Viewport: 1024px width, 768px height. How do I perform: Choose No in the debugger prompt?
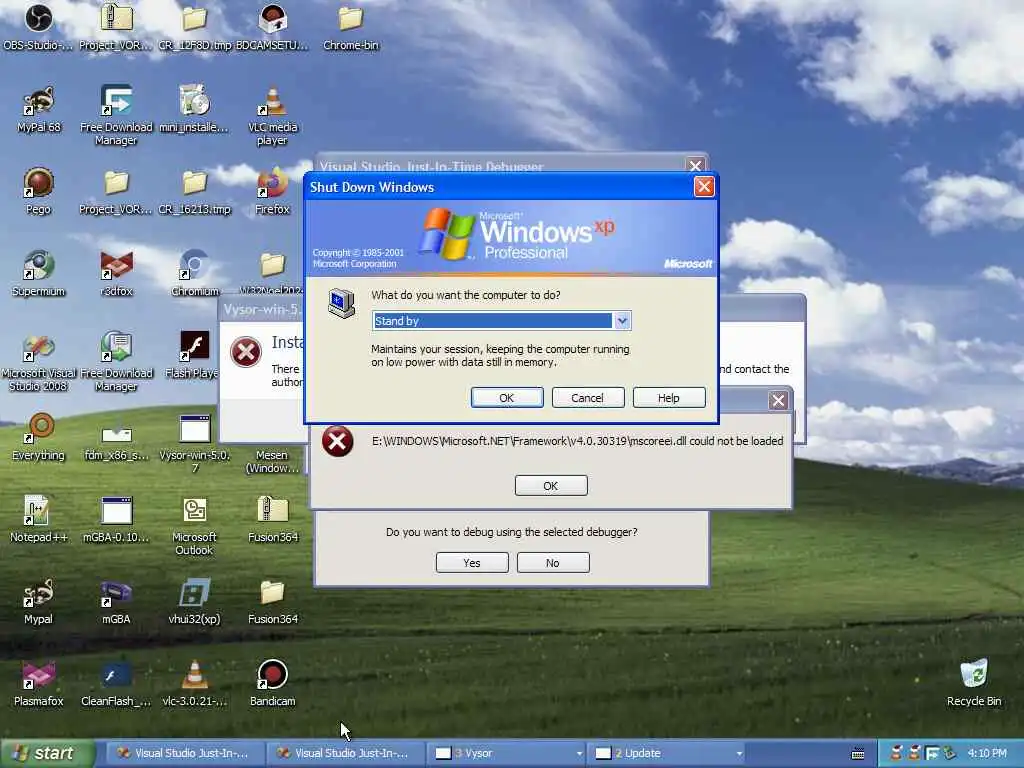[552, 563]
